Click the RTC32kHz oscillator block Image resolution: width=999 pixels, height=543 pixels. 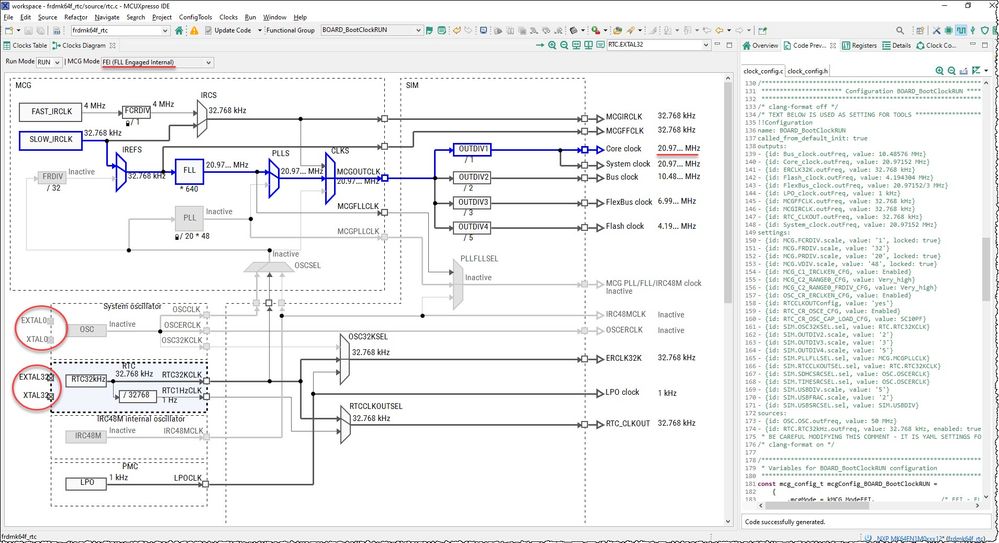coord(88,380)
